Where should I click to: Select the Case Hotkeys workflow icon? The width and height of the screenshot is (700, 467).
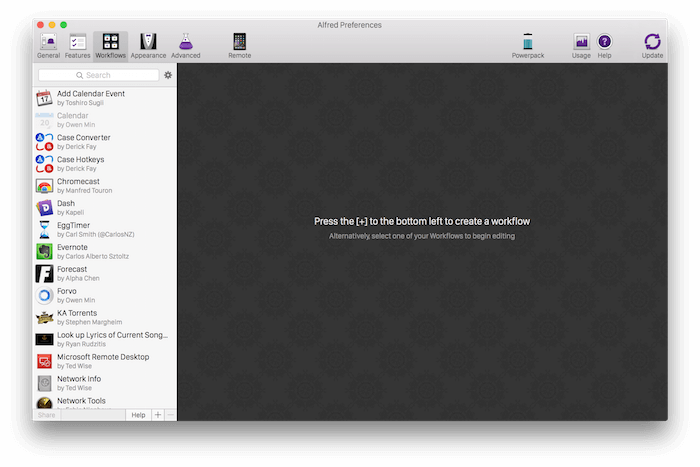(x=44, y=163)
